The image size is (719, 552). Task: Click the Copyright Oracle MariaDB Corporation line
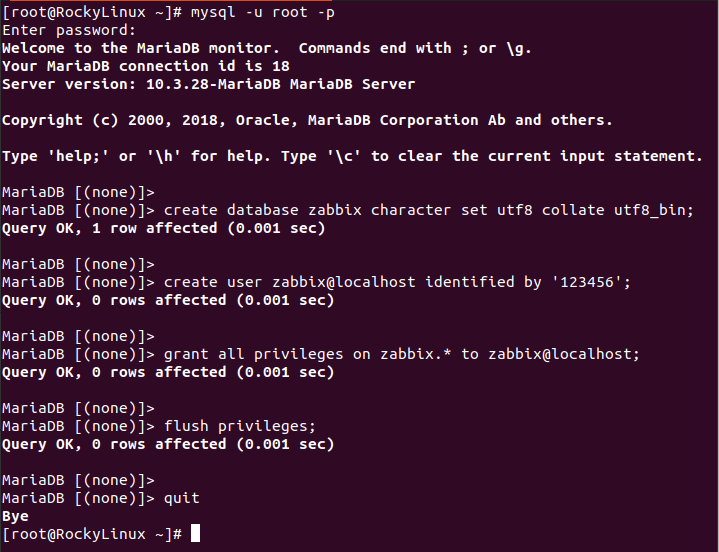click(x=307, y=120)
